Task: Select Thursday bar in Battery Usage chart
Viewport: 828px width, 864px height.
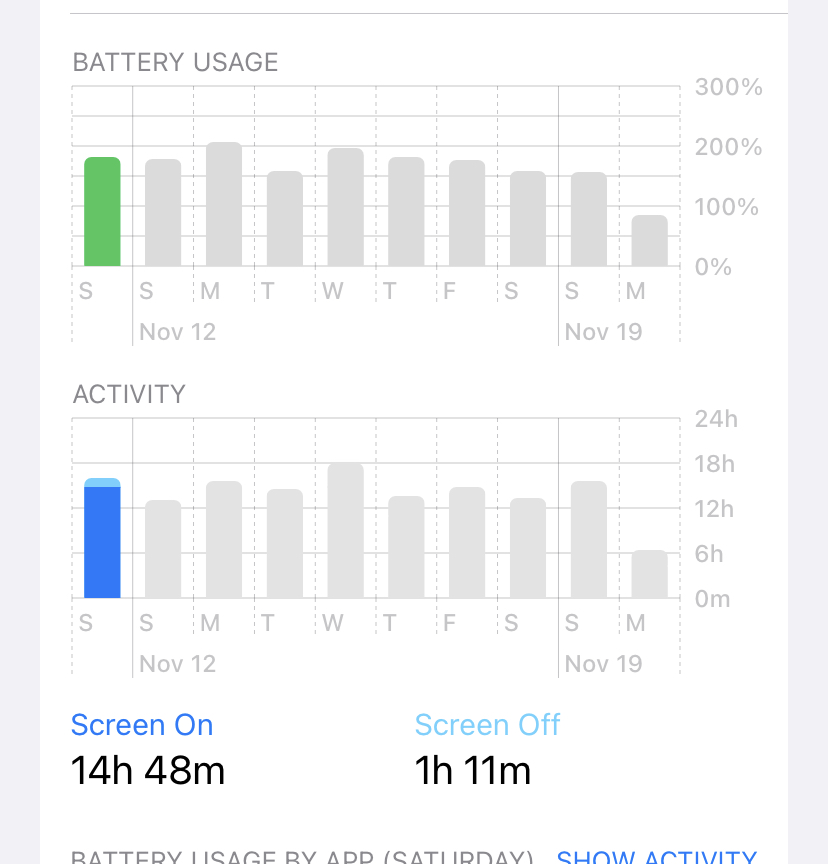Action: point(407,212)
